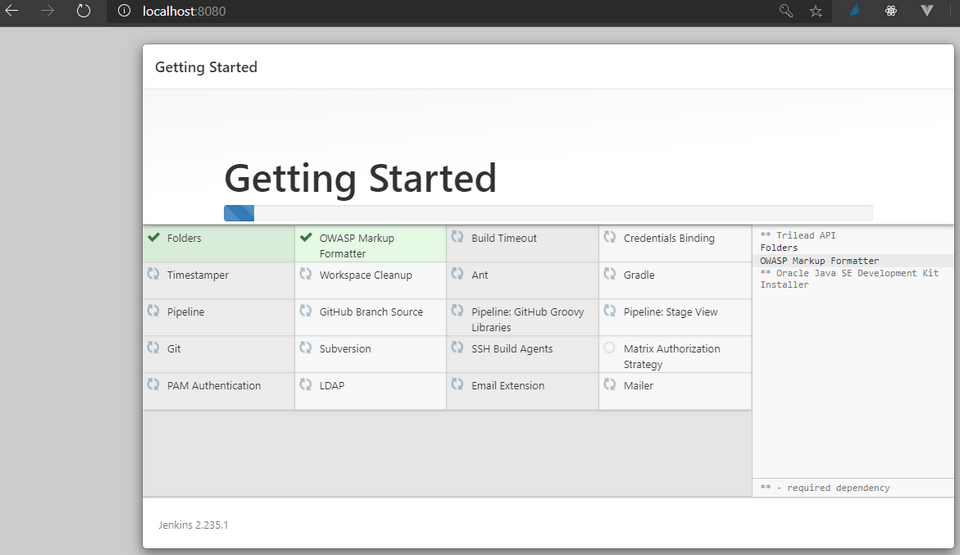960x555 pixels.
Task: Click the spinner icon beside Pipeline
Action: pyautogui.click(x=153, y=310)
